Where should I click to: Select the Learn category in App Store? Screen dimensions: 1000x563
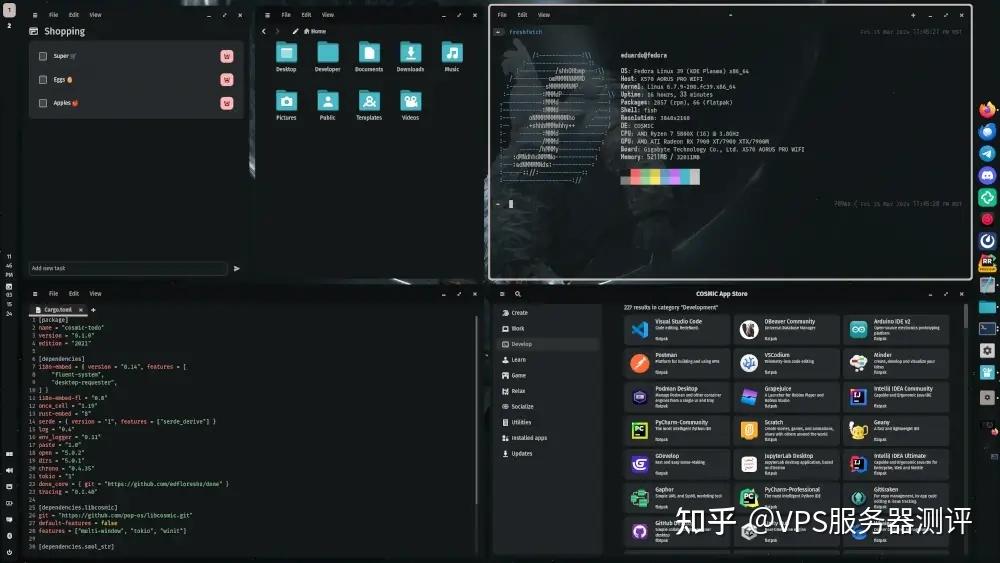(x=547, y=360)
